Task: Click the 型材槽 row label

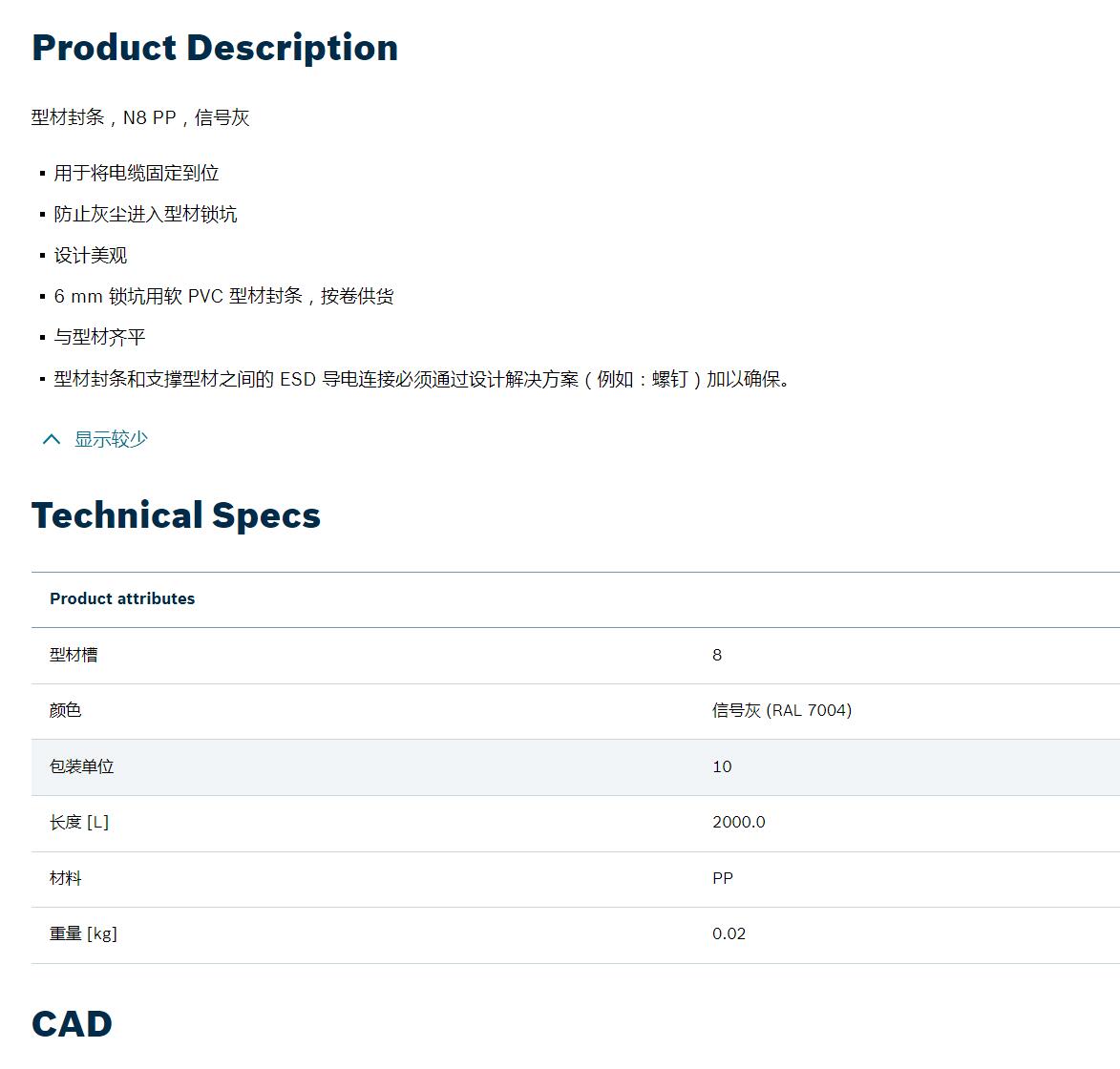Action: pos(74,655)
